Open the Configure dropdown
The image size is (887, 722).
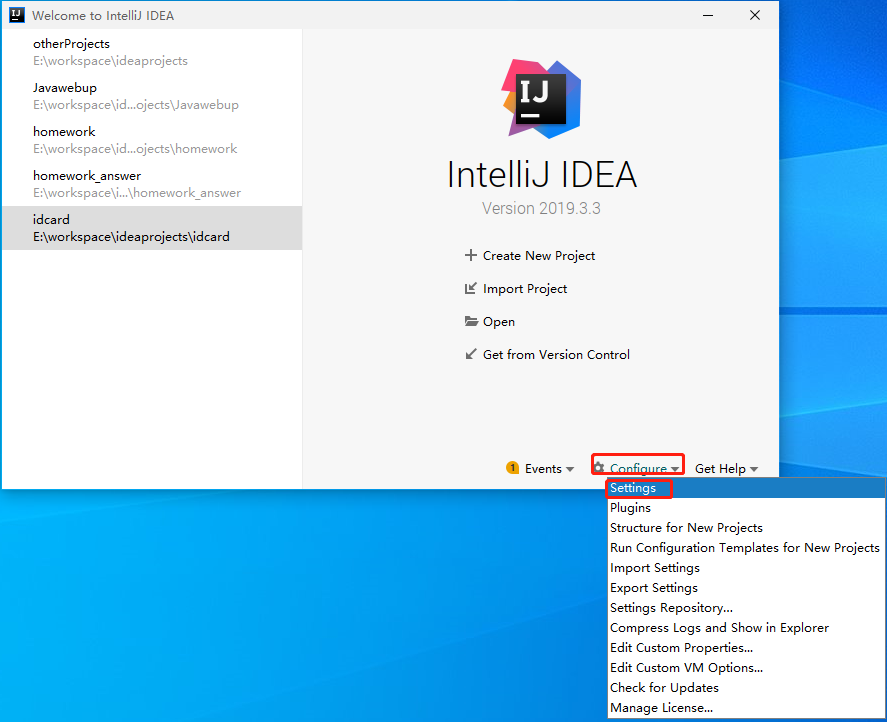tap(638, 468)
